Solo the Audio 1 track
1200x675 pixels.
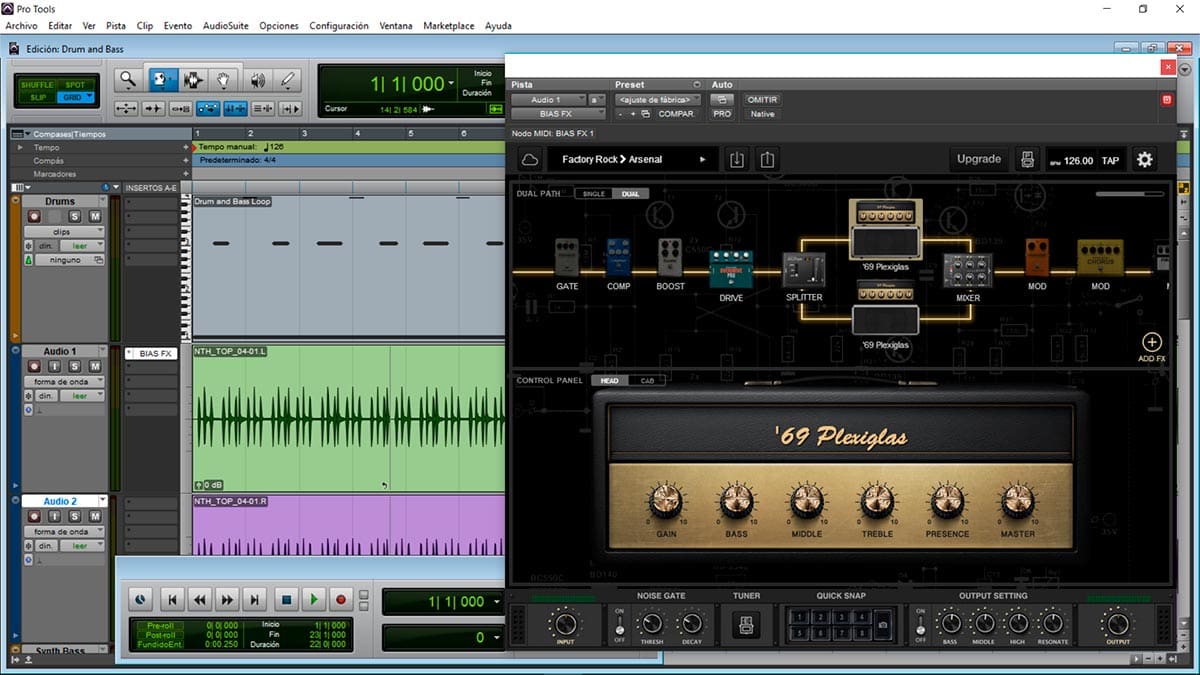(x=74, y=366)
